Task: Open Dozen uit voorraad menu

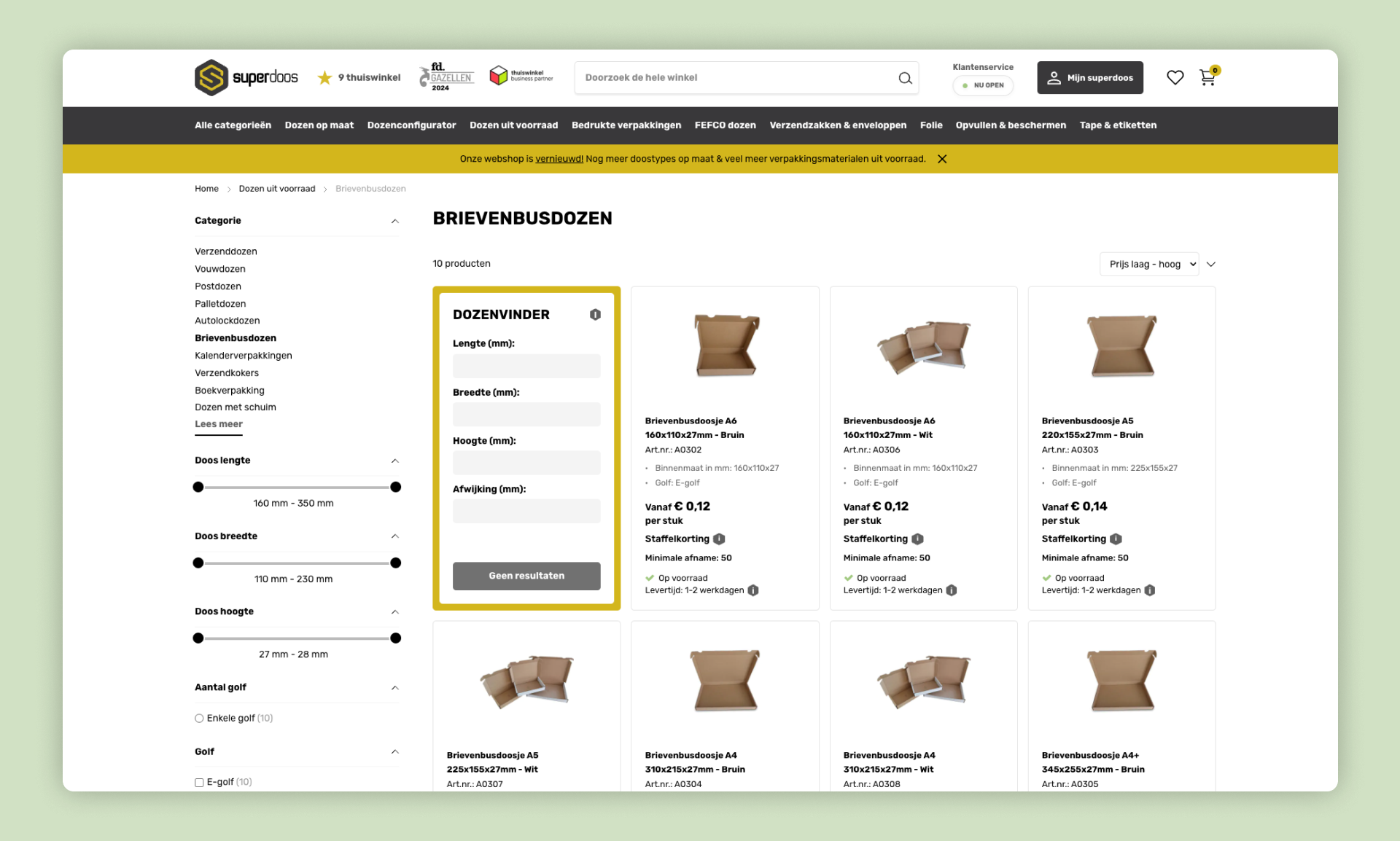Action: [513, 125]
